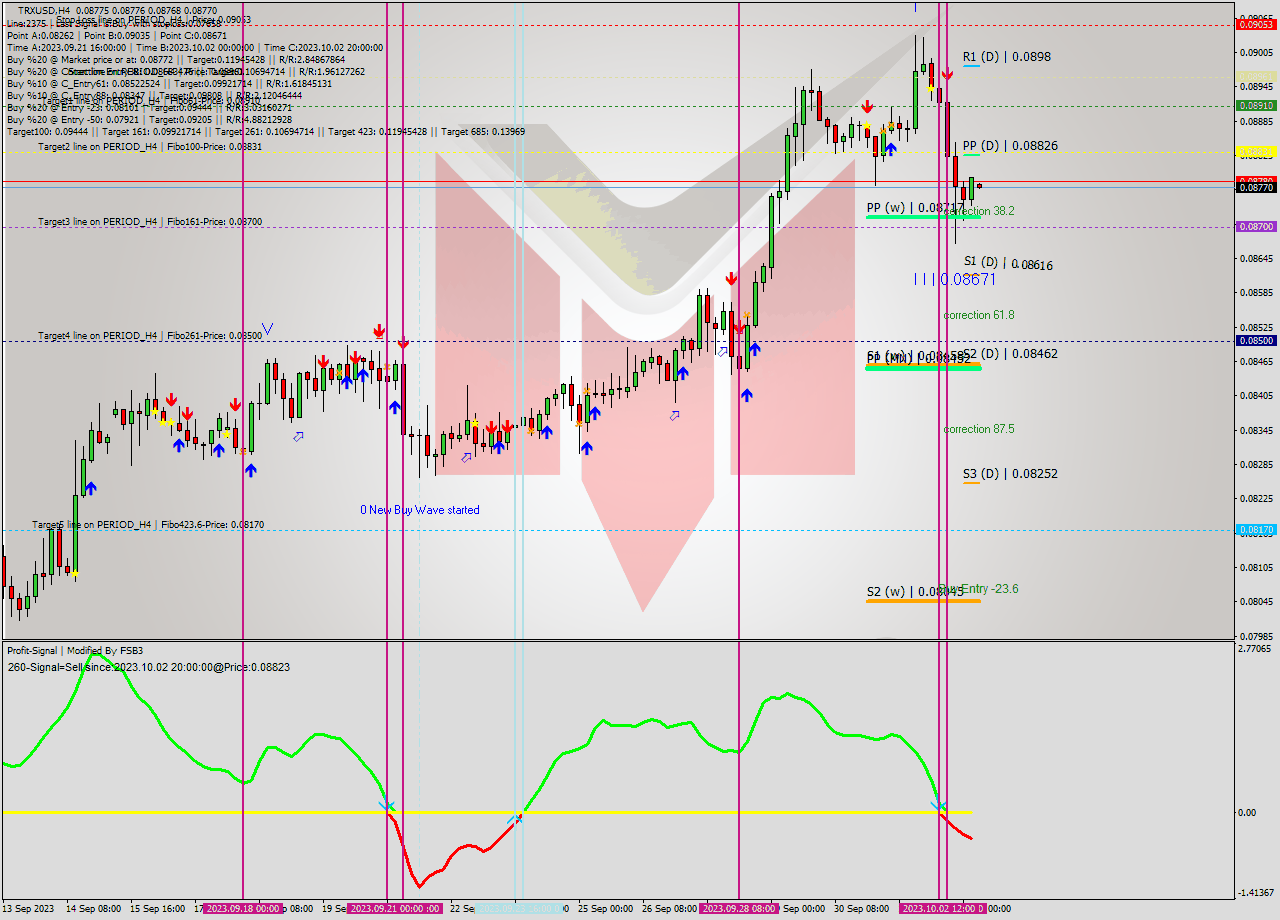Click the 25 Sep 00:00 time axis label

coord(605,909)
